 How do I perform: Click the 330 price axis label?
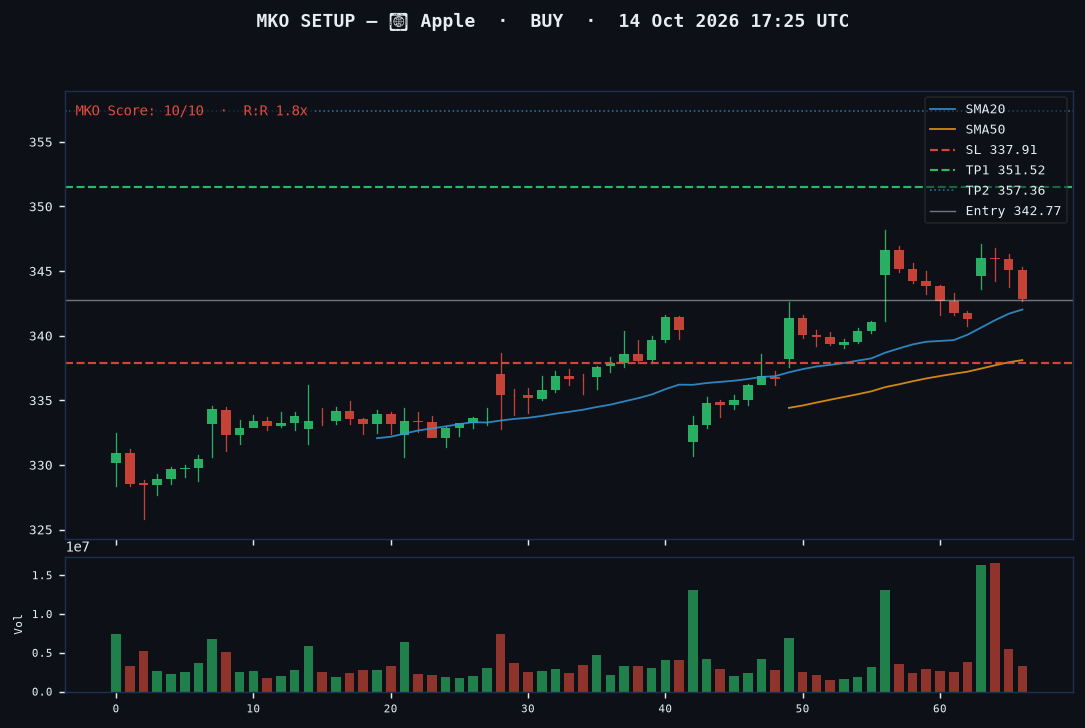pyautogui.click(x=40, y=466)
